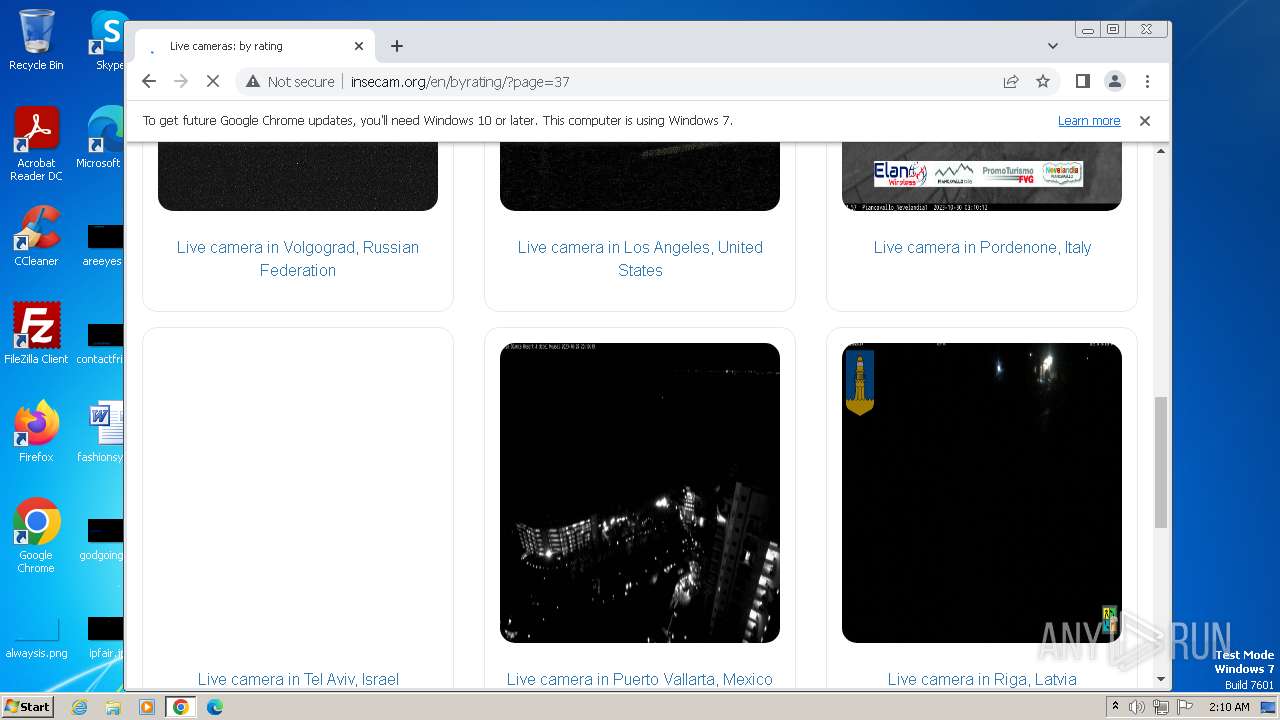This screenshot has height=720, width=1280.
Task: Open a new tab
Action: 397,46
